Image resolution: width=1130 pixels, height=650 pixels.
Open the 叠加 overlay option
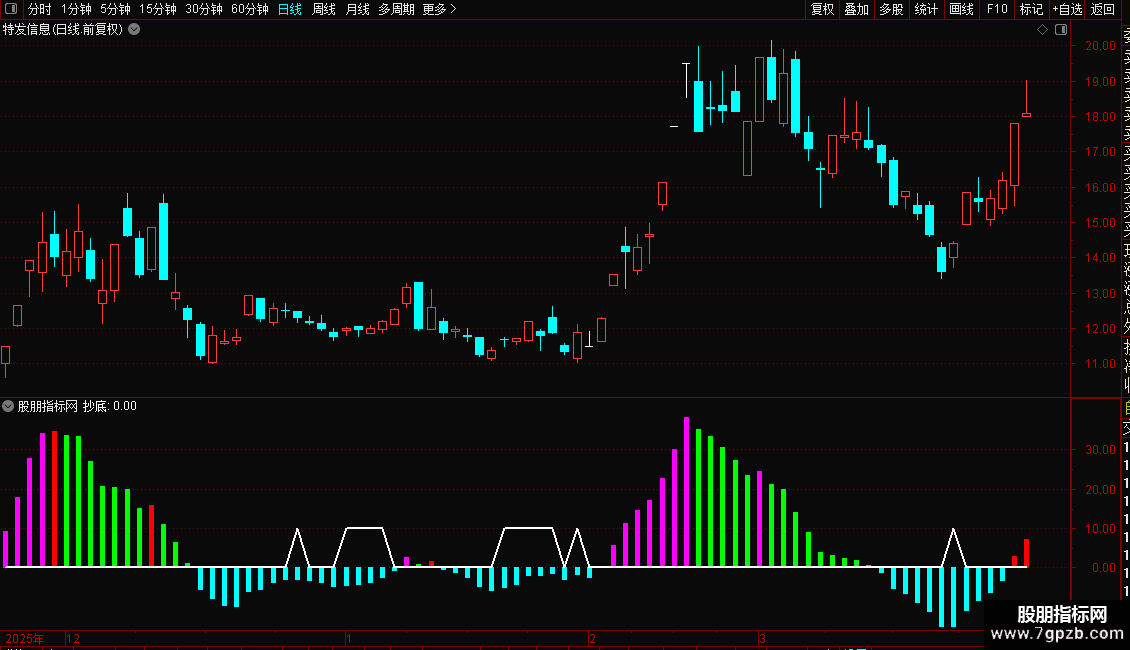coord(856,9)
